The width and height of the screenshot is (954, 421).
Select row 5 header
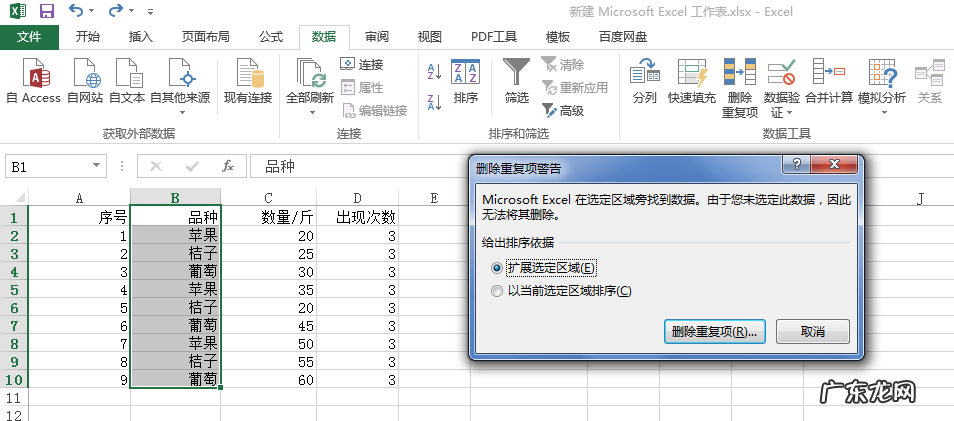pyautogui.click(x=14, y=289)
